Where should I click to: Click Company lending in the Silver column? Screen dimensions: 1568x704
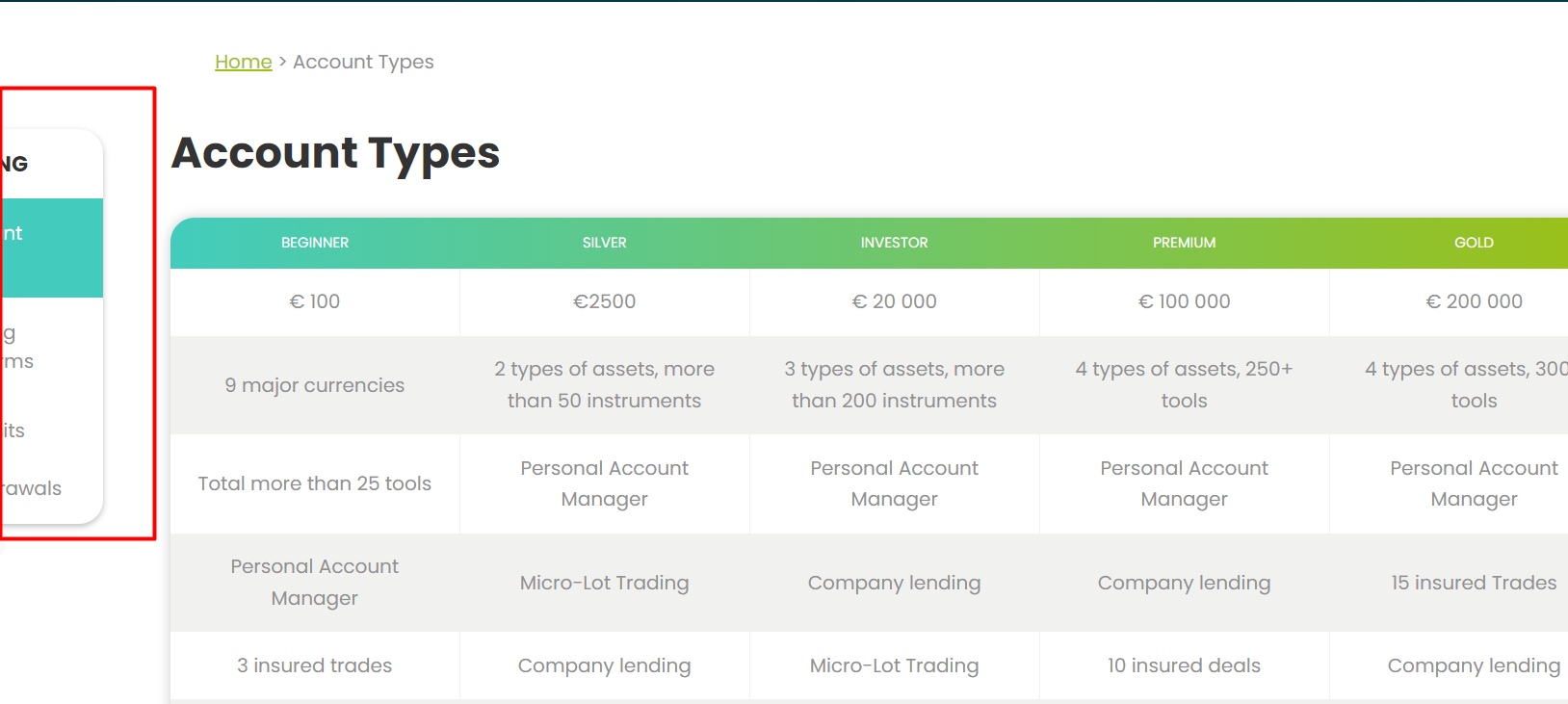[x=605, y=665]
